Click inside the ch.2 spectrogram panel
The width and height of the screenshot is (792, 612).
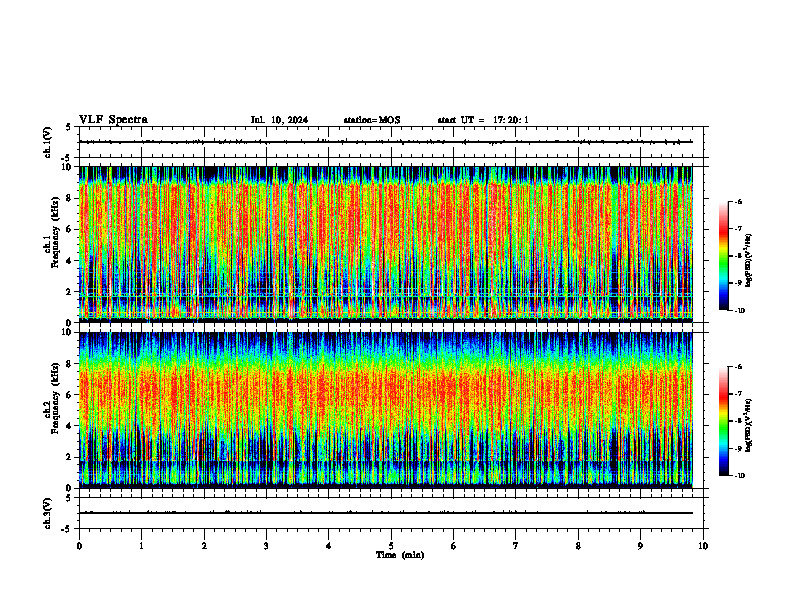tap(386, 409)
